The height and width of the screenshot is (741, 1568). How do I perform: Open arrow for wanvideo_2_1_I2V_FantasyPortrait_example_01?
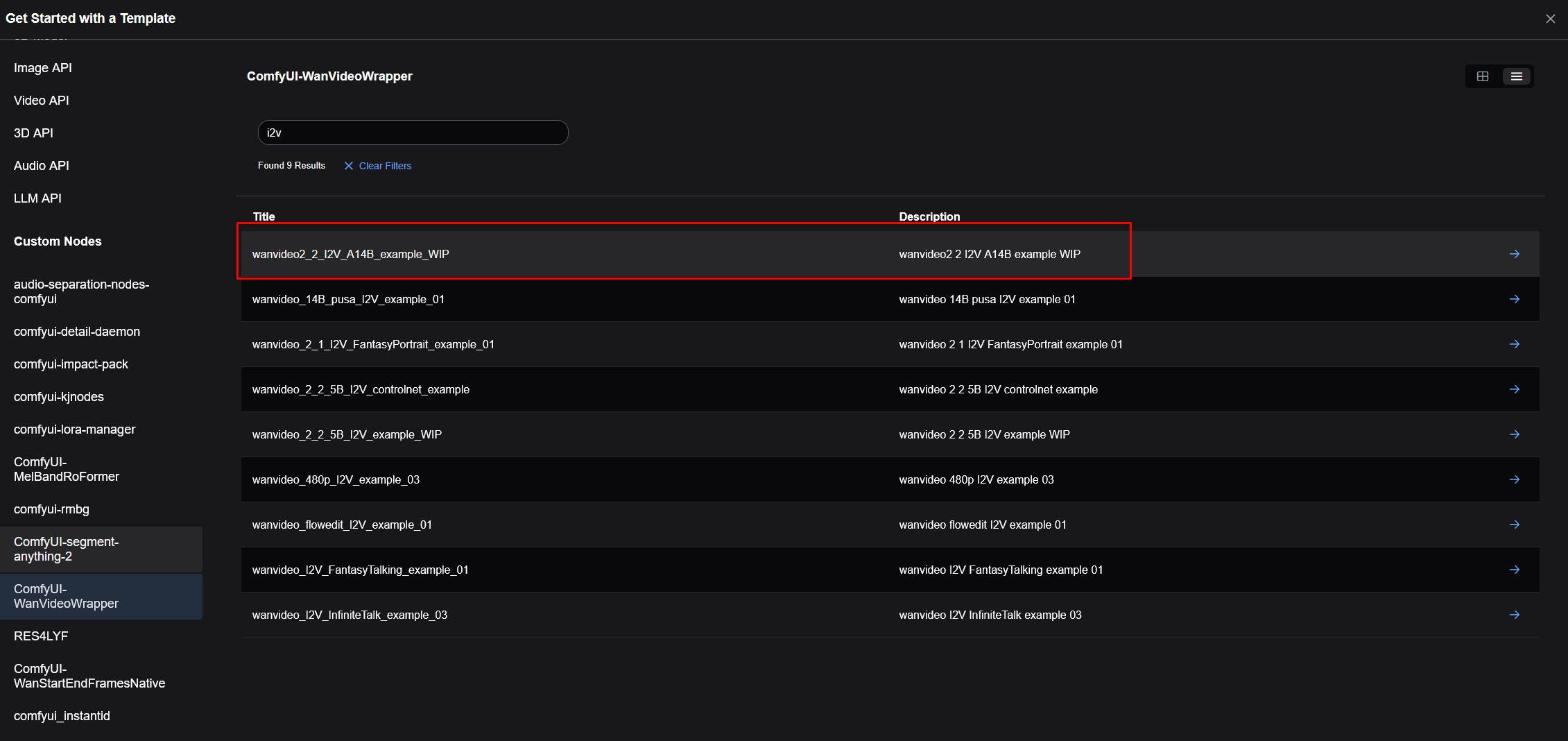click(x=1515, y=344)
